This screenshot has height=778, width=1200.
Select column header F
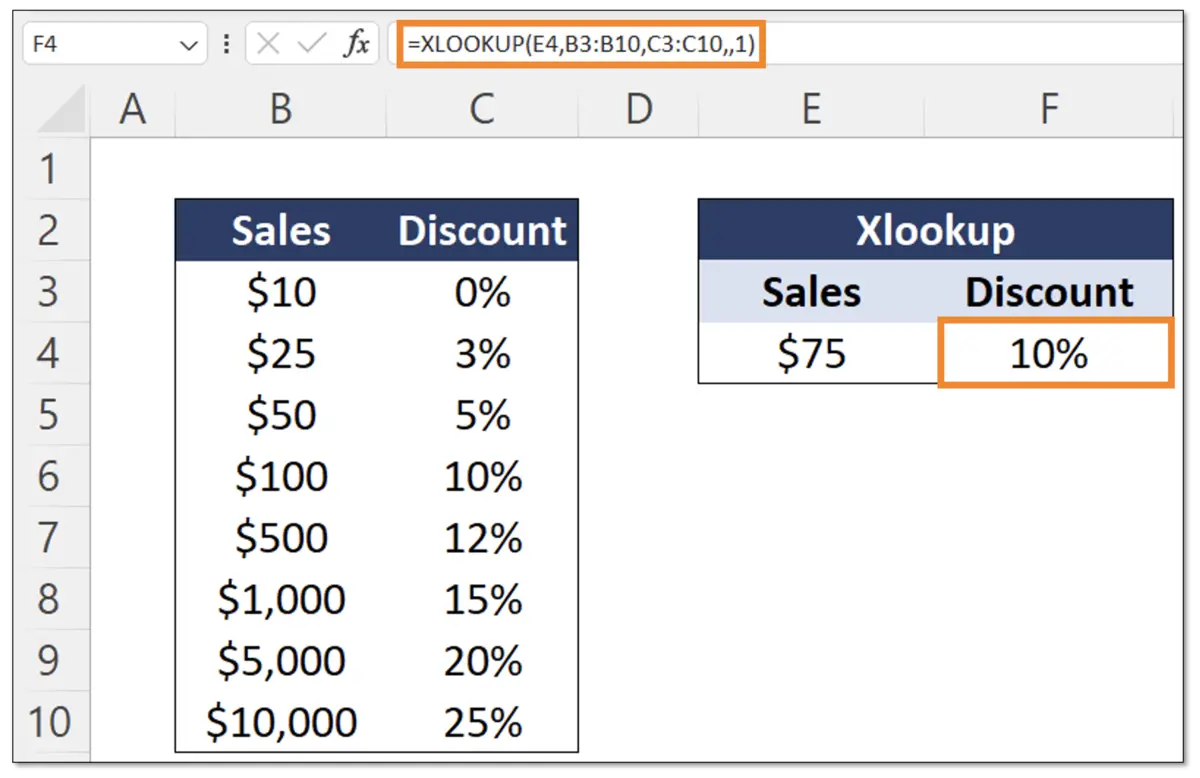1048,109
